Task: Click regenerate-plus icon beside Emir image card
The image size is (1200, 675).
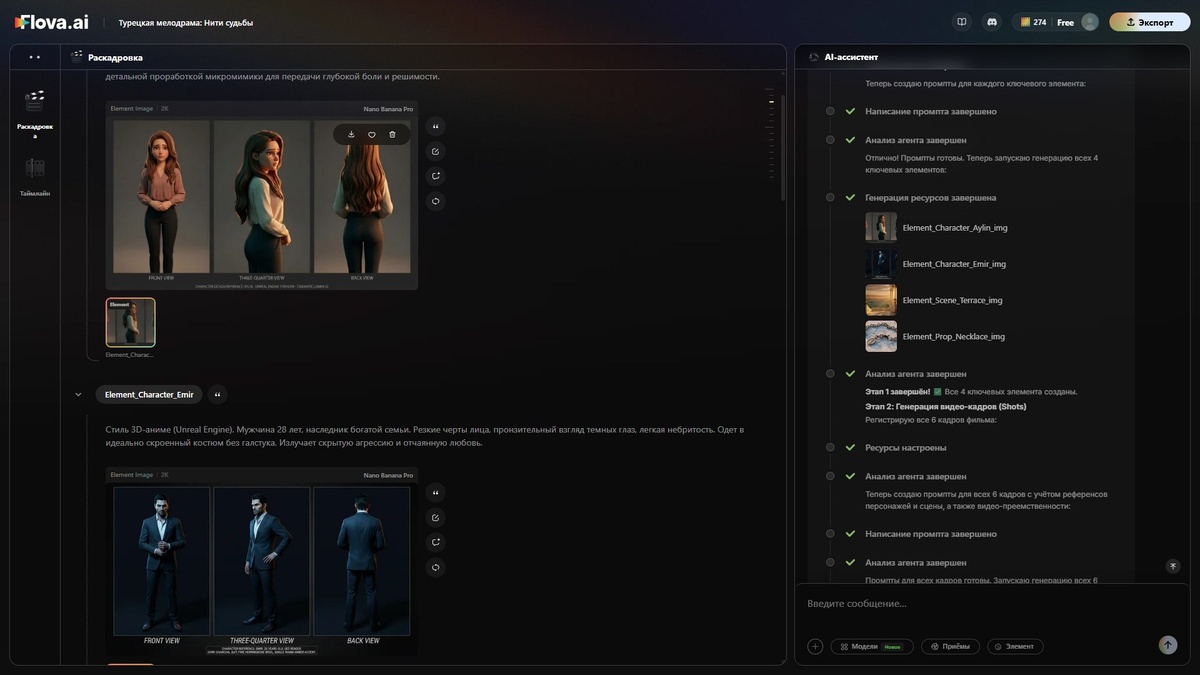Action: click(436, 542)
